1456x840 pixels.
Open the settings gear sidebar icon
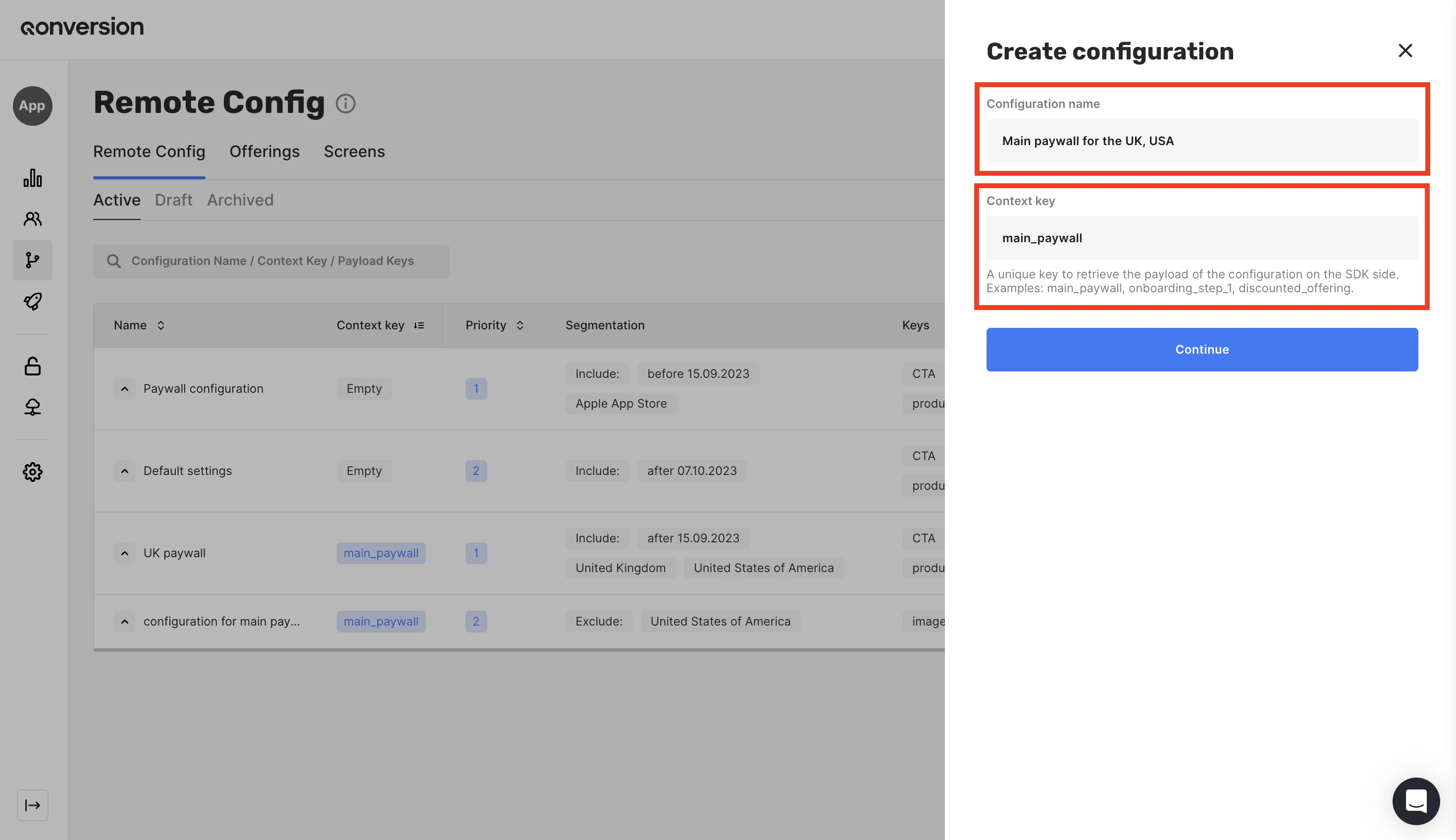point(32,472)
